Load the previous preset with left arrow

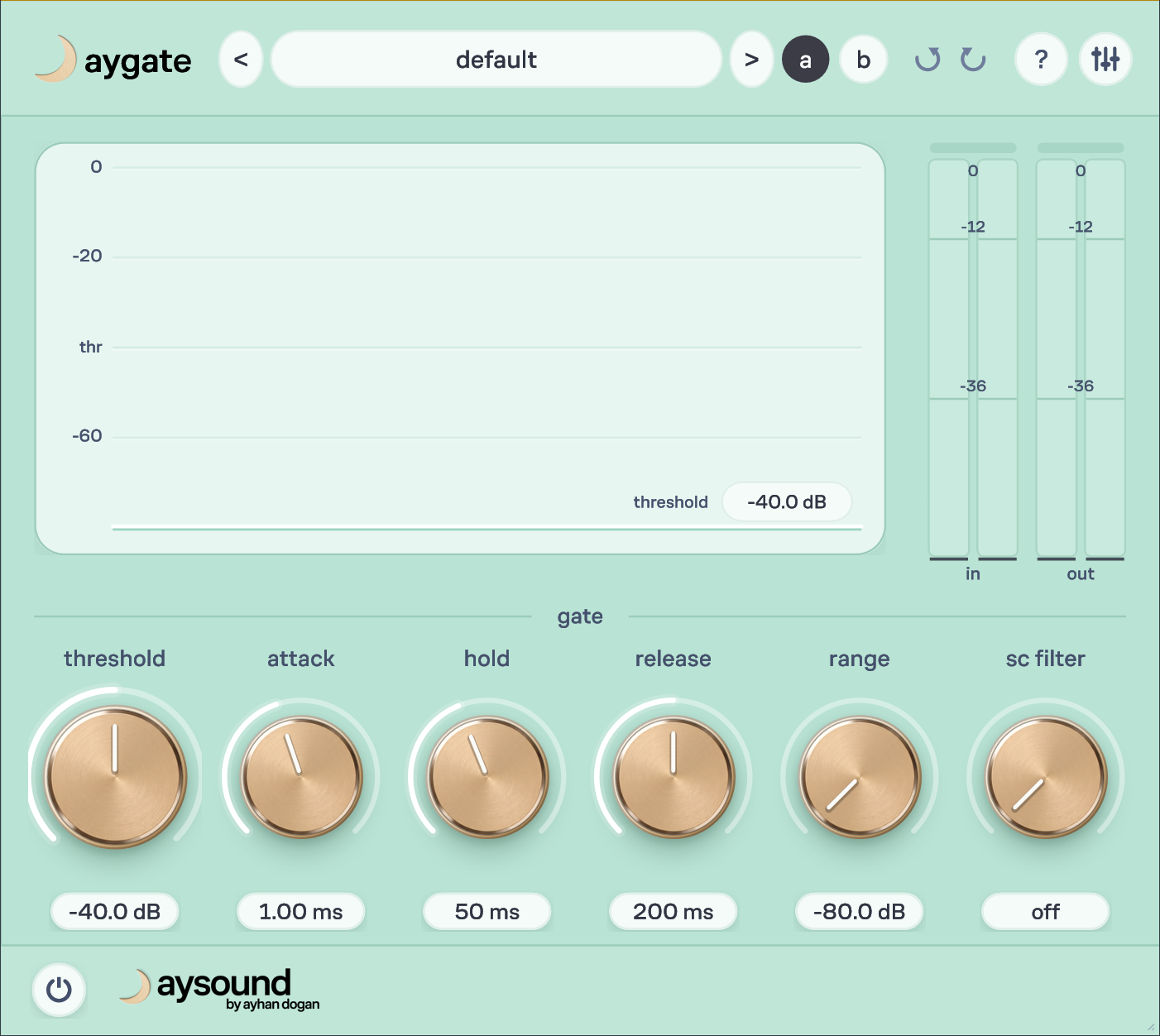click(x=241, y=60)
